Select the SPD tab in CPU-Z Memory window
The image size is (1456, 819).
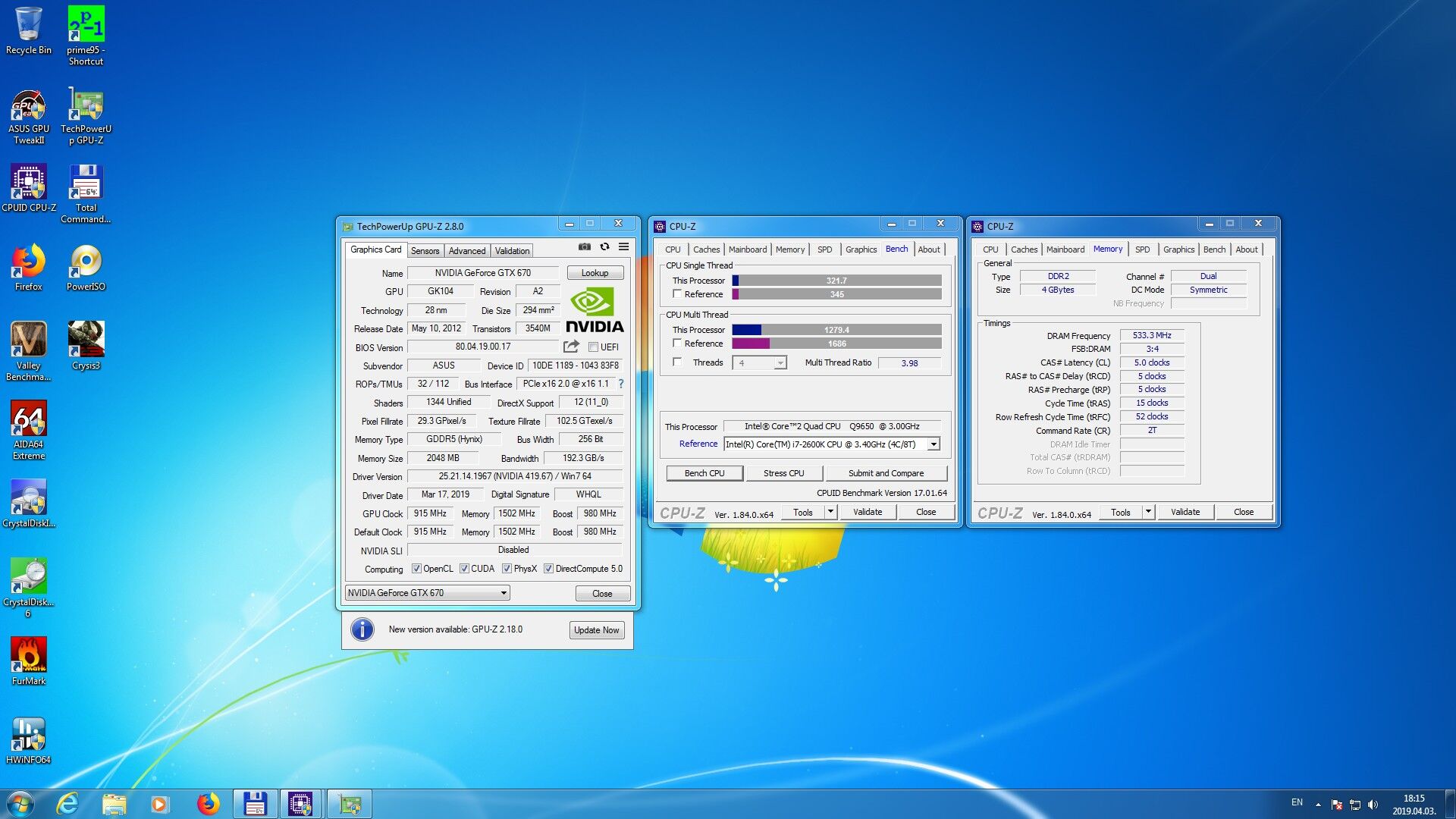tap(1143, 249)
